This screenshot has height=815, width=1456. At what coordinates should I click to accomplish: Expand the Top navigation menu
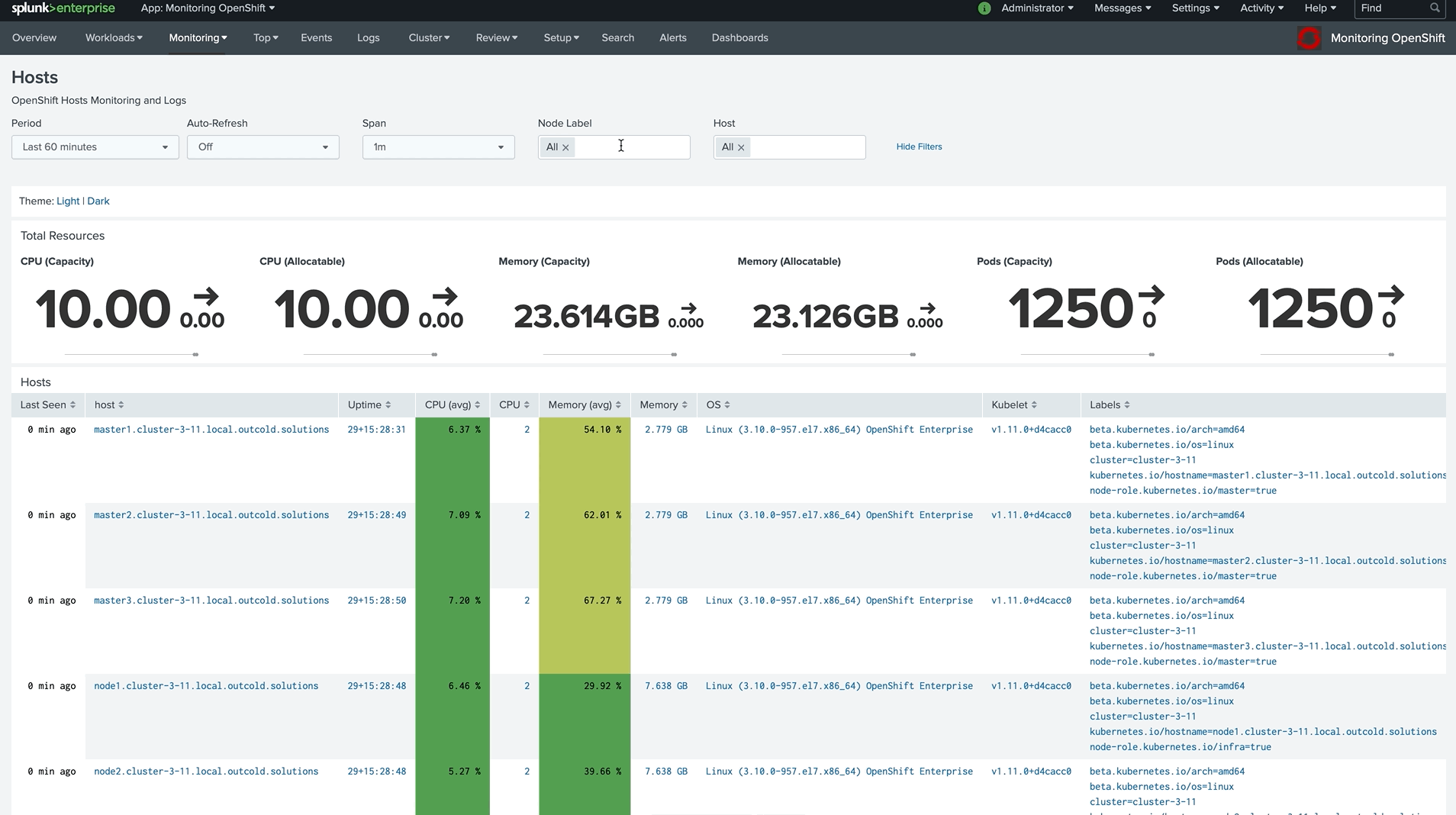[x=266, y=38]
